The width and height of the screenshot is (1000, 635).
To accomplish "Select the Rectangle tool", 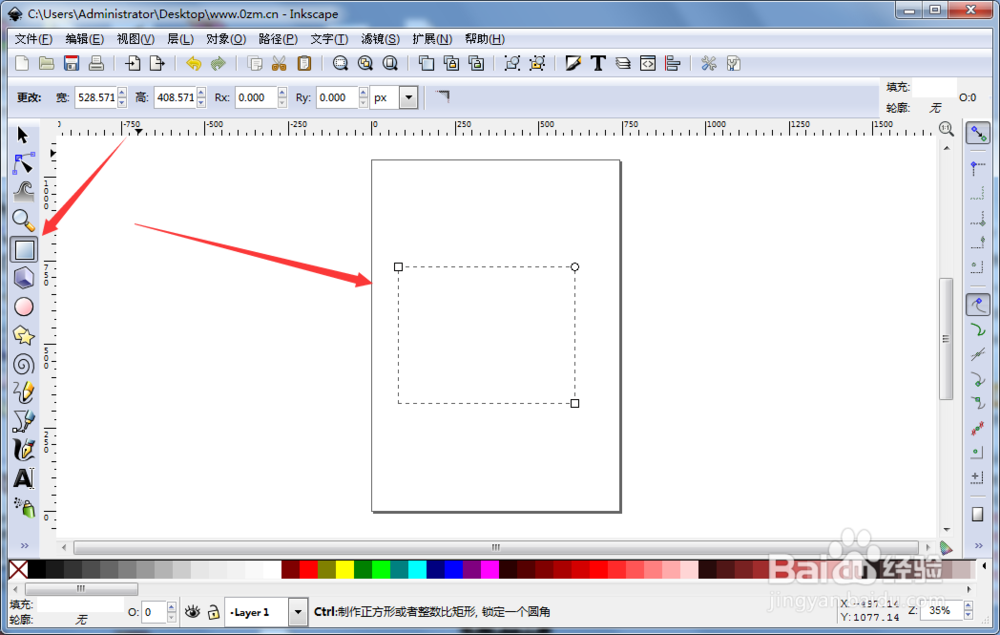I will [24, 250].
